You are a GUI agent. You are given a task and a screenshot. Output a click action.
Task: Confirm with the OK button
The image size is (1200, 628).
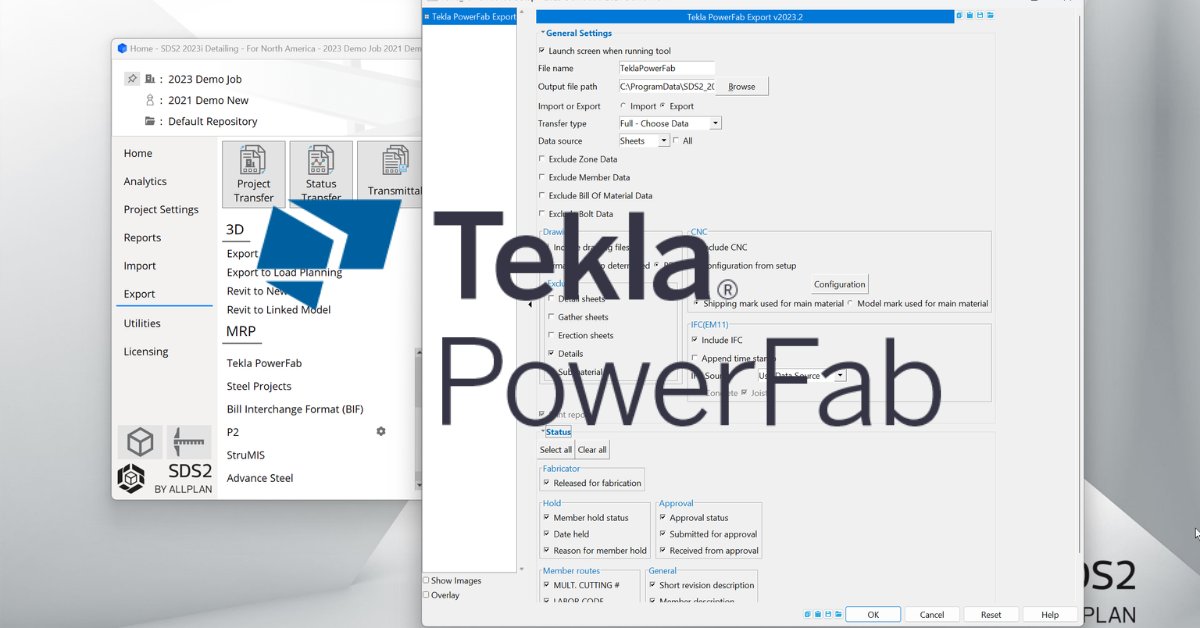click(x=873, y=614)
